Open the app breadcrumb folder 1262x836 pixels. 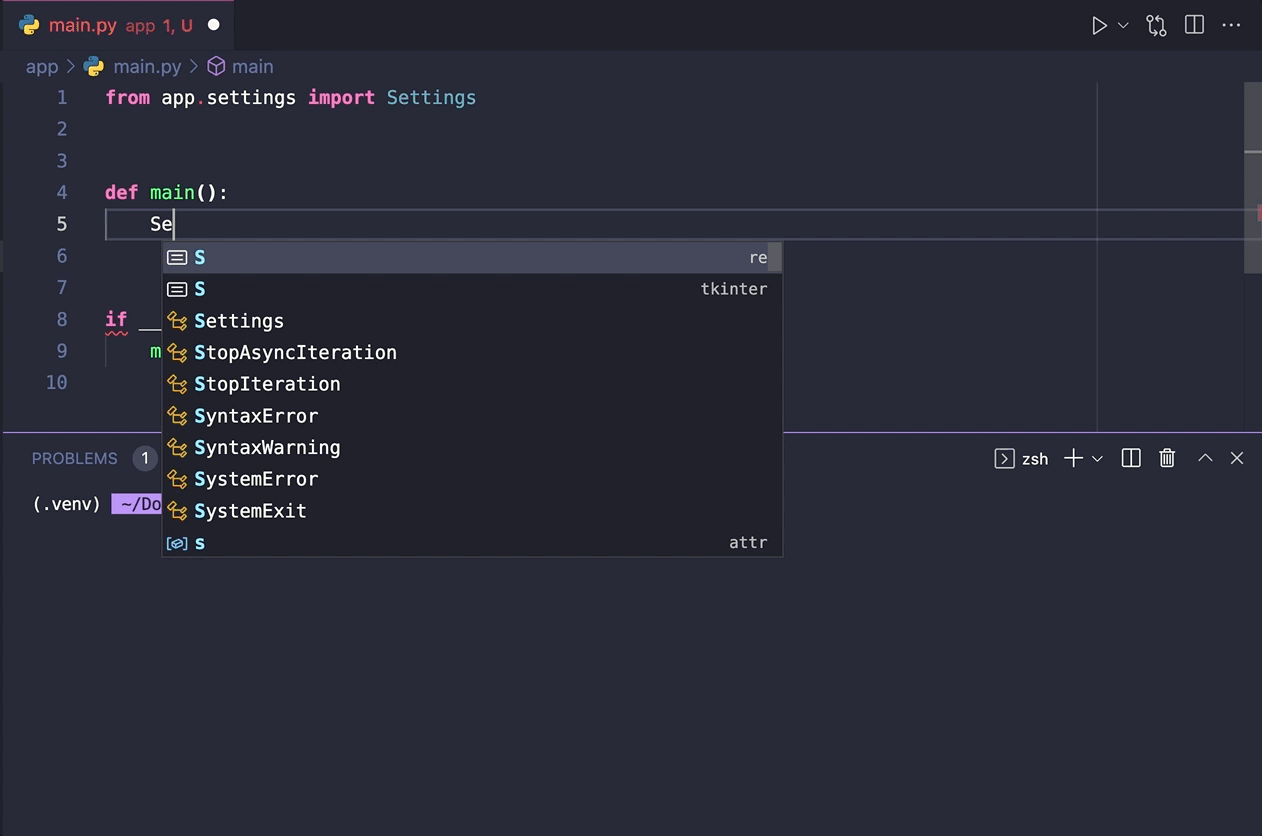pos(42,66)
